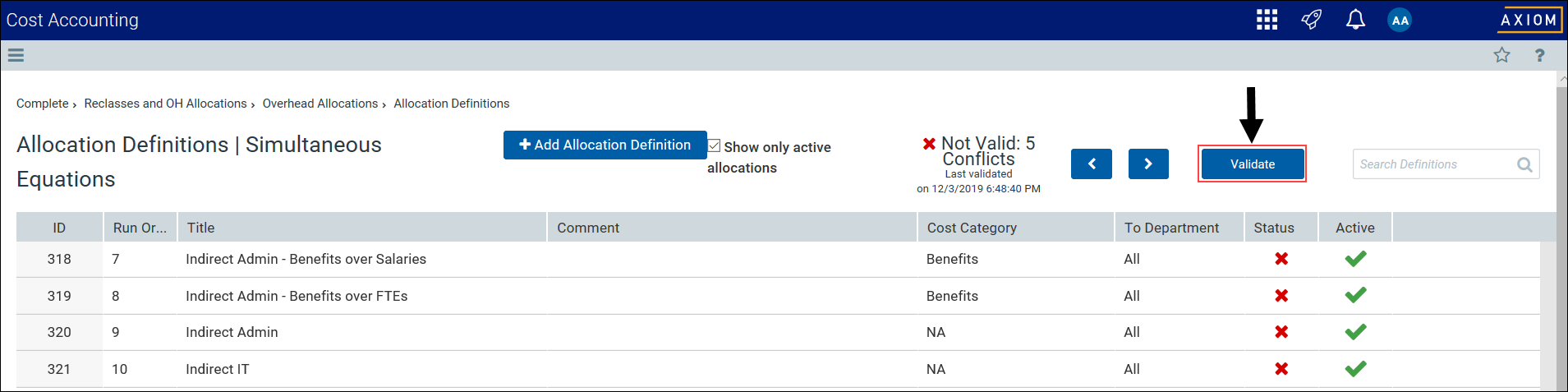1568x392 pixels.
Task: Go to next page arrow button
Action: (x=1148, y=164)
